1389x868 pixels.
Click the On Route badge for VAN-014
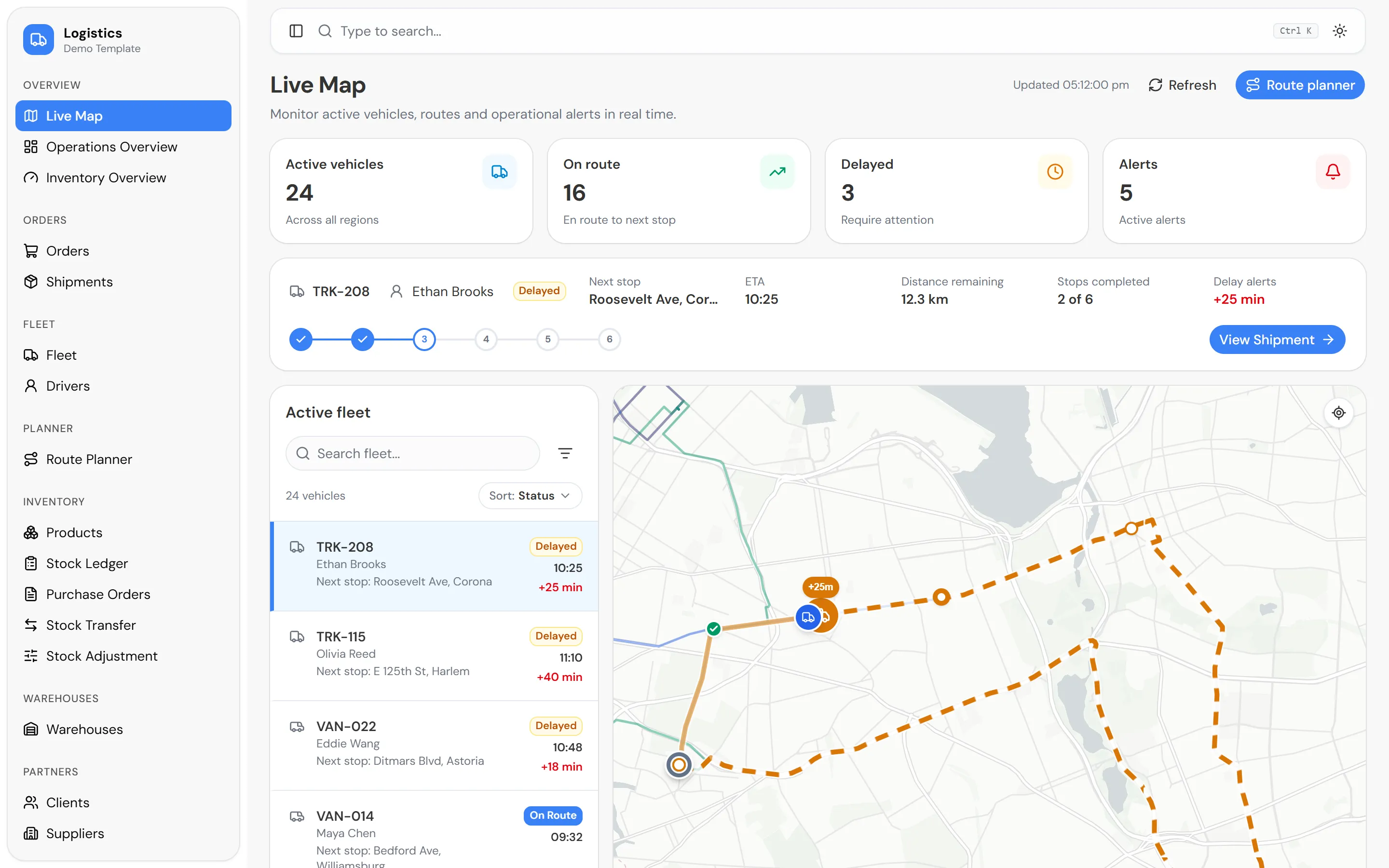553,815
